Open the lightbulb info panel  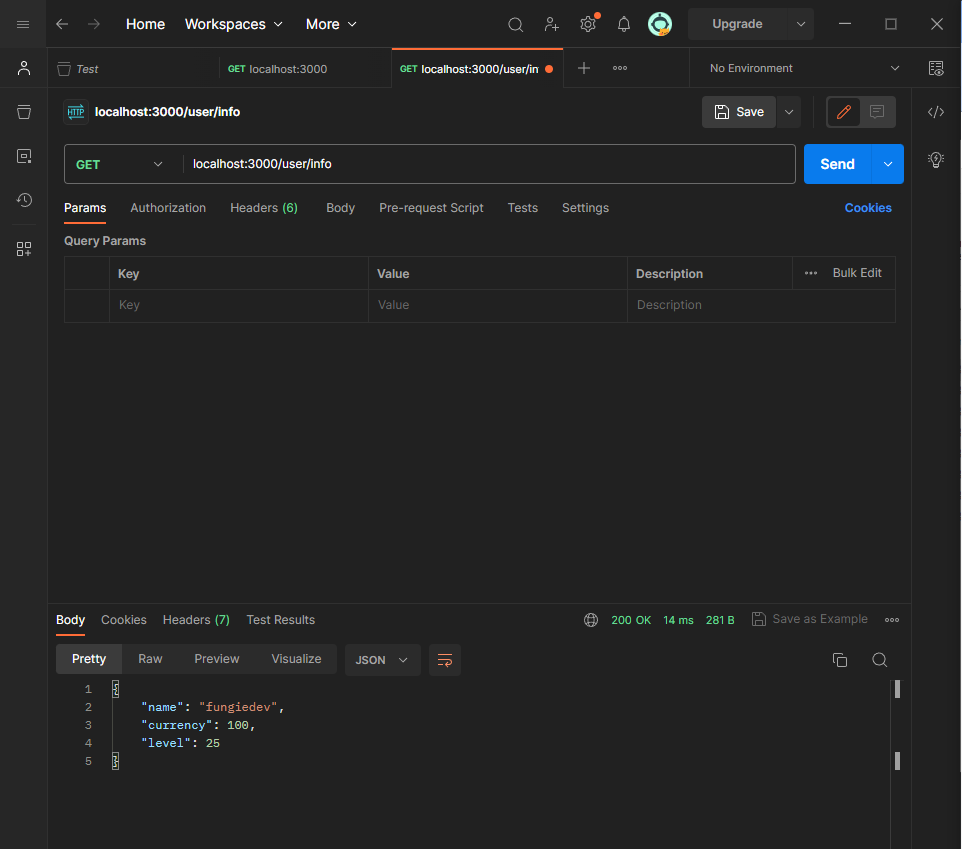(x=936, y=159)
